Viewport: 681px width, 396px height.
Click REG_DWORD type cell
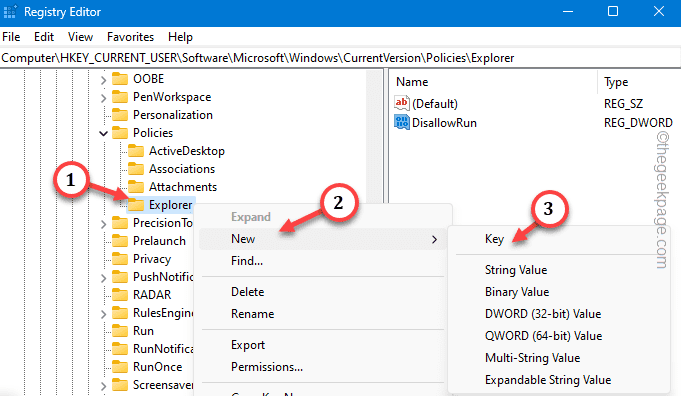pyautogui.click(x=638, y=123)
